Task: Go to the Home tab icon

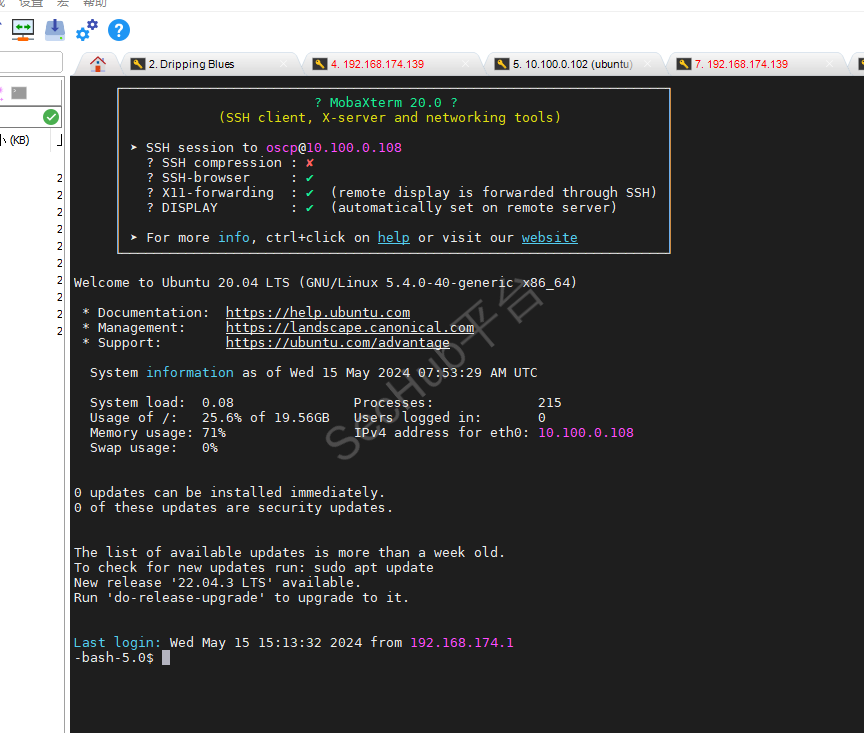Action: (98, 64)
